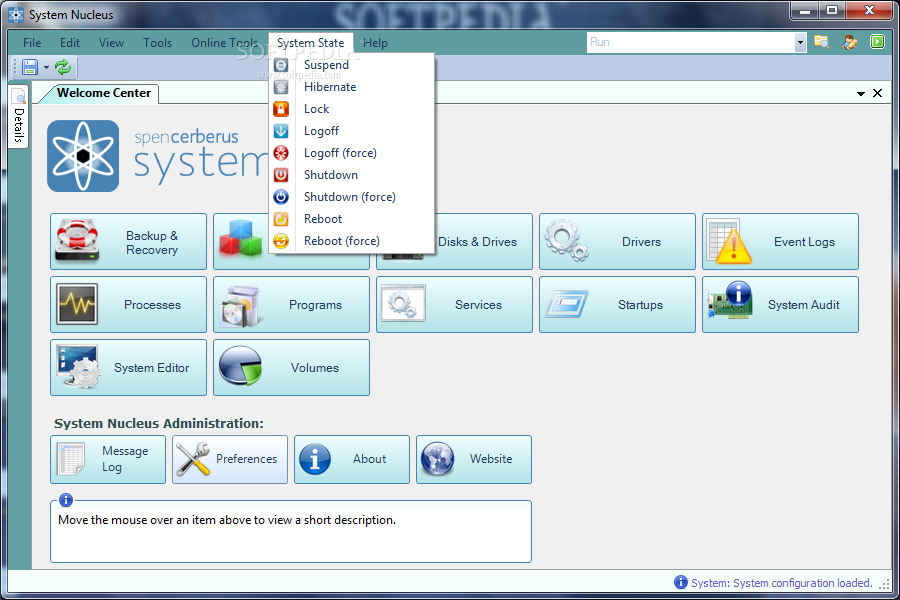
Task: Open the save button dropdown arrow
Action: pyautogui.click(x=46, y=68)
